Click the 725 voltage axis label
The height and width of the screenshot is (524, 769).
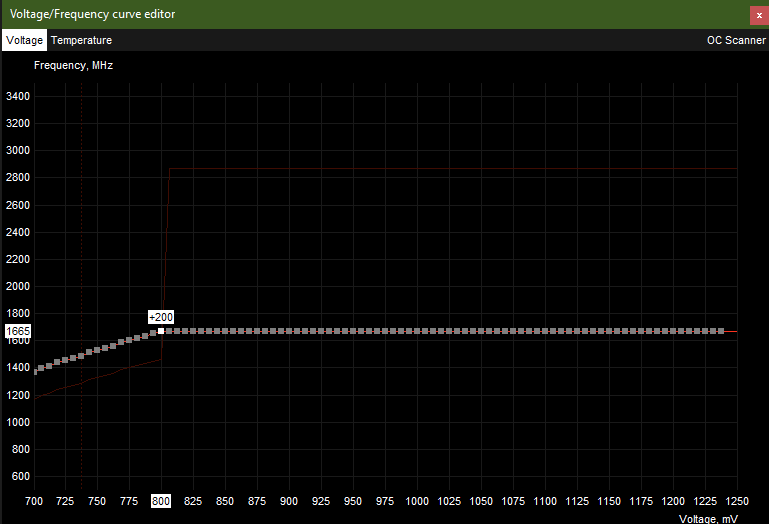click(65, 501)
